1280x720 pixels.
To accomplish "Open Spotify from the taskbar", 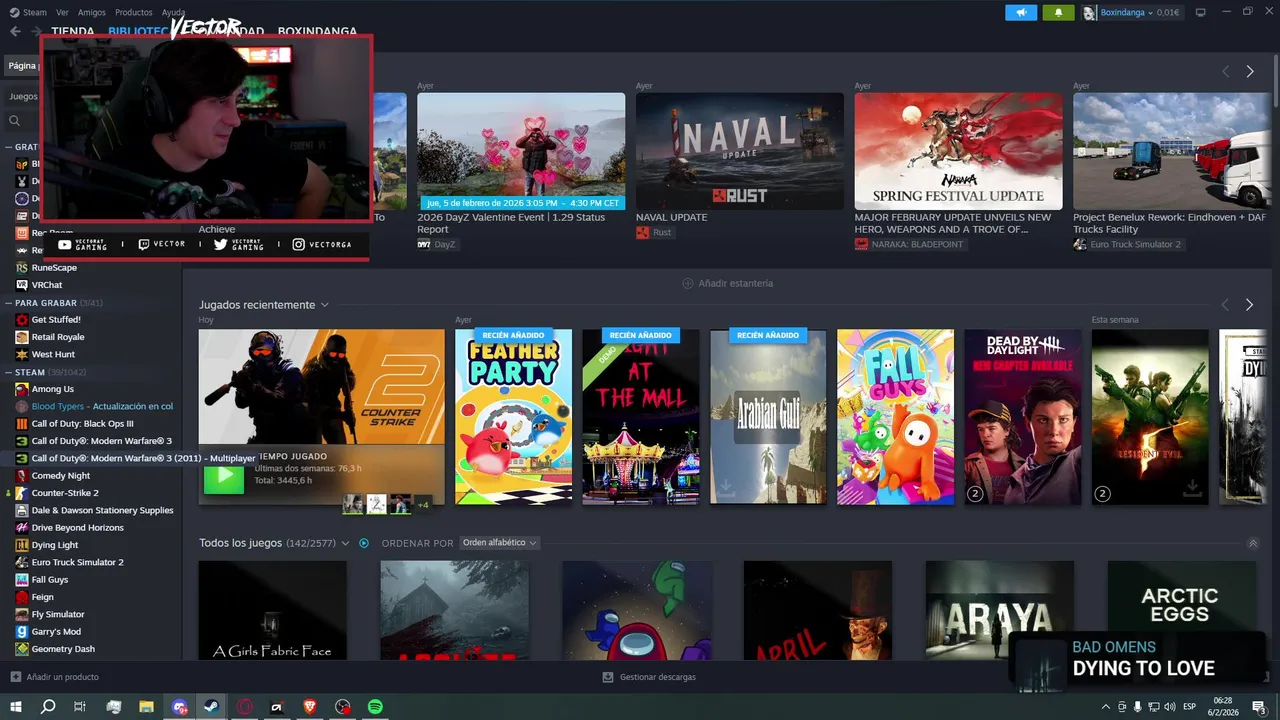I will 375,707.
